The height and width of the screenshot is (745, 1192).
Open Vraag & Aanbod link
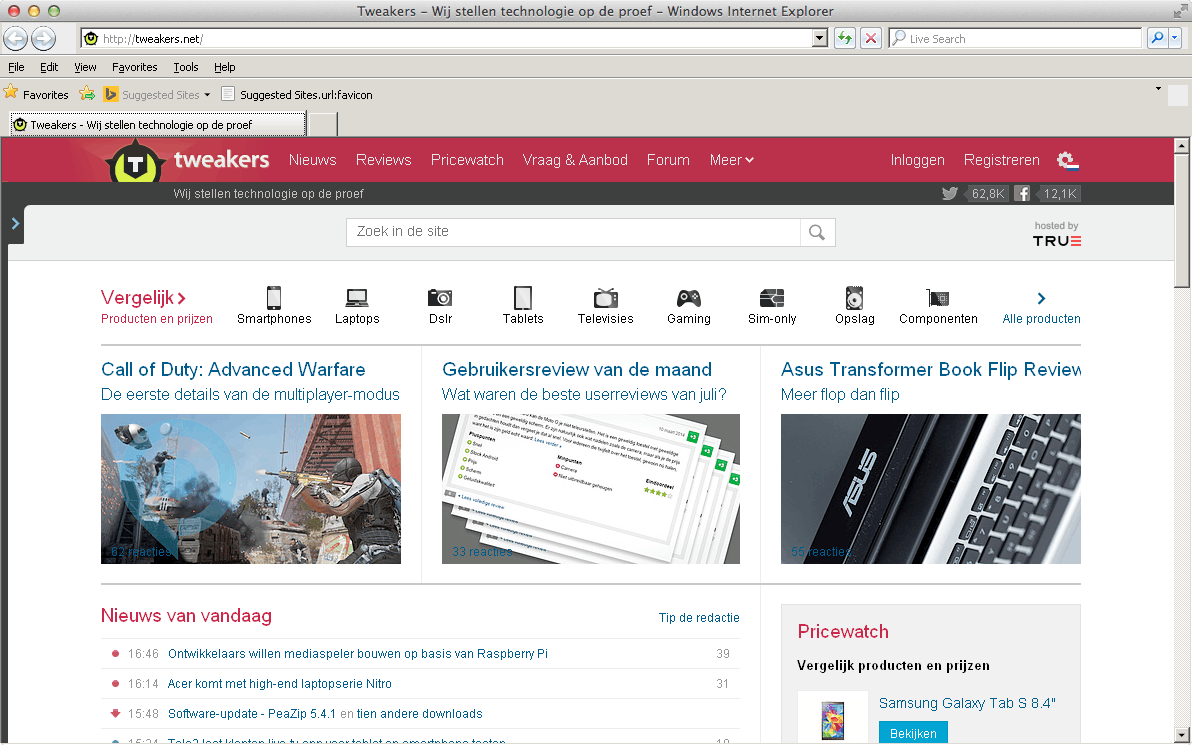tap(575, 160)
